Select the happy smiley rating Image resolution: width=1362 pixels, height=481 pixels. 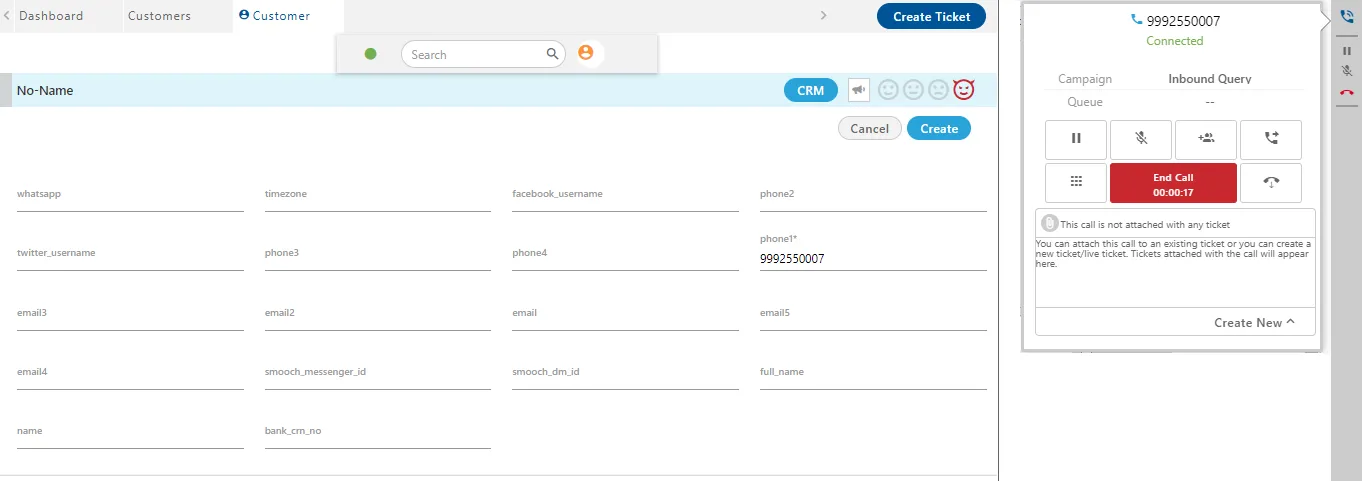[889, 90]
